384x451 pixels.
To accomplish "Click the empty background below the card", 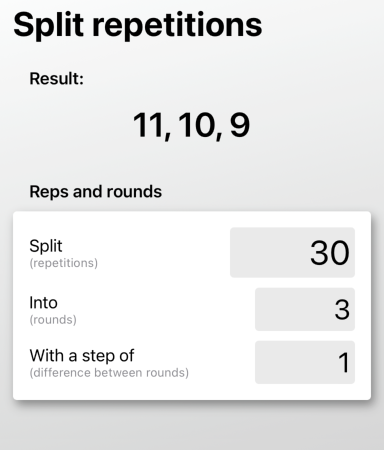I will [192, 427].
